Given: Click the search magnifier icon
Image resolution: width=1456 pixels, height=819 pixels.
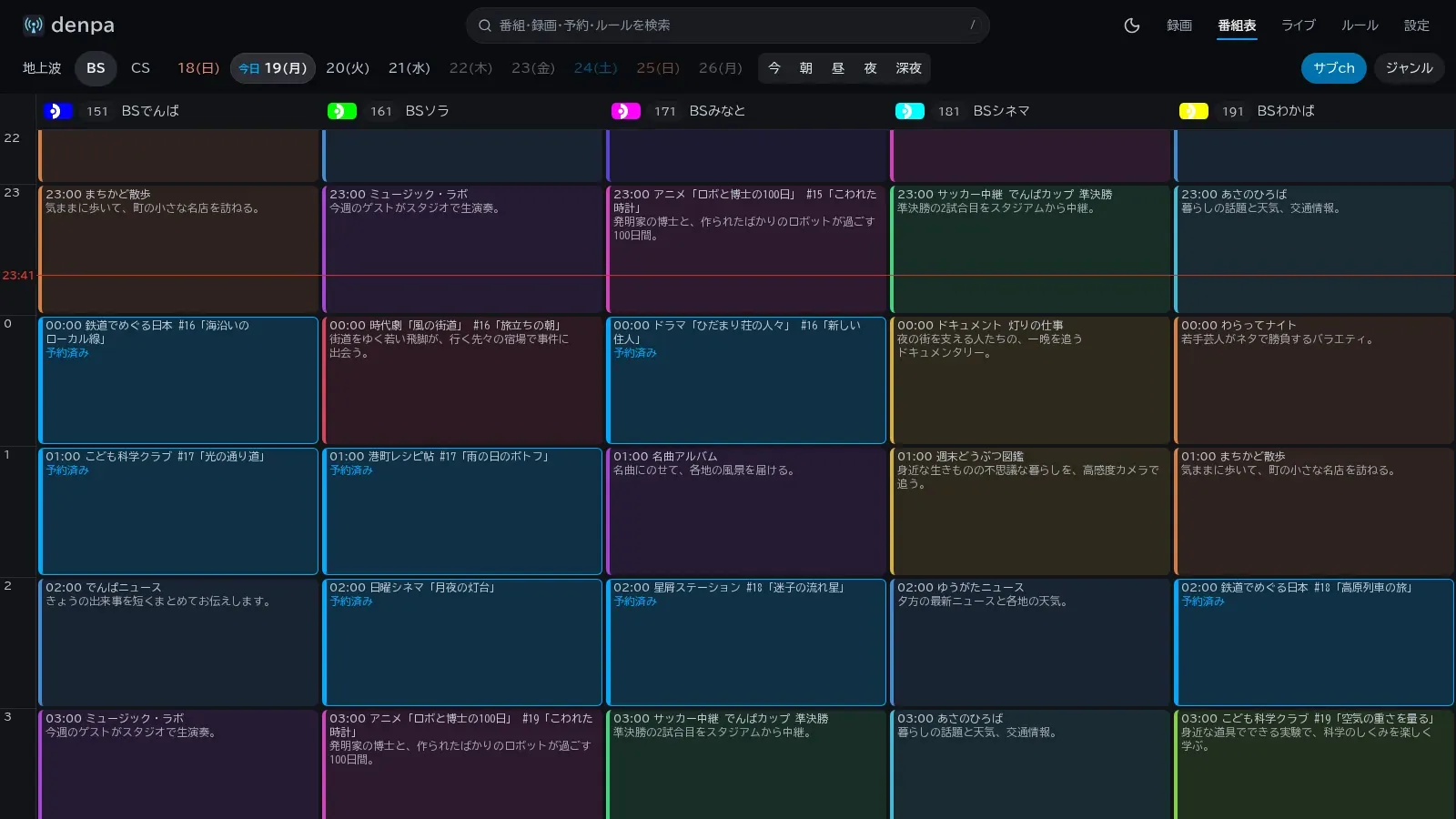Looking at the screenshot, I should pyautogui.click(x=485, y=25).
